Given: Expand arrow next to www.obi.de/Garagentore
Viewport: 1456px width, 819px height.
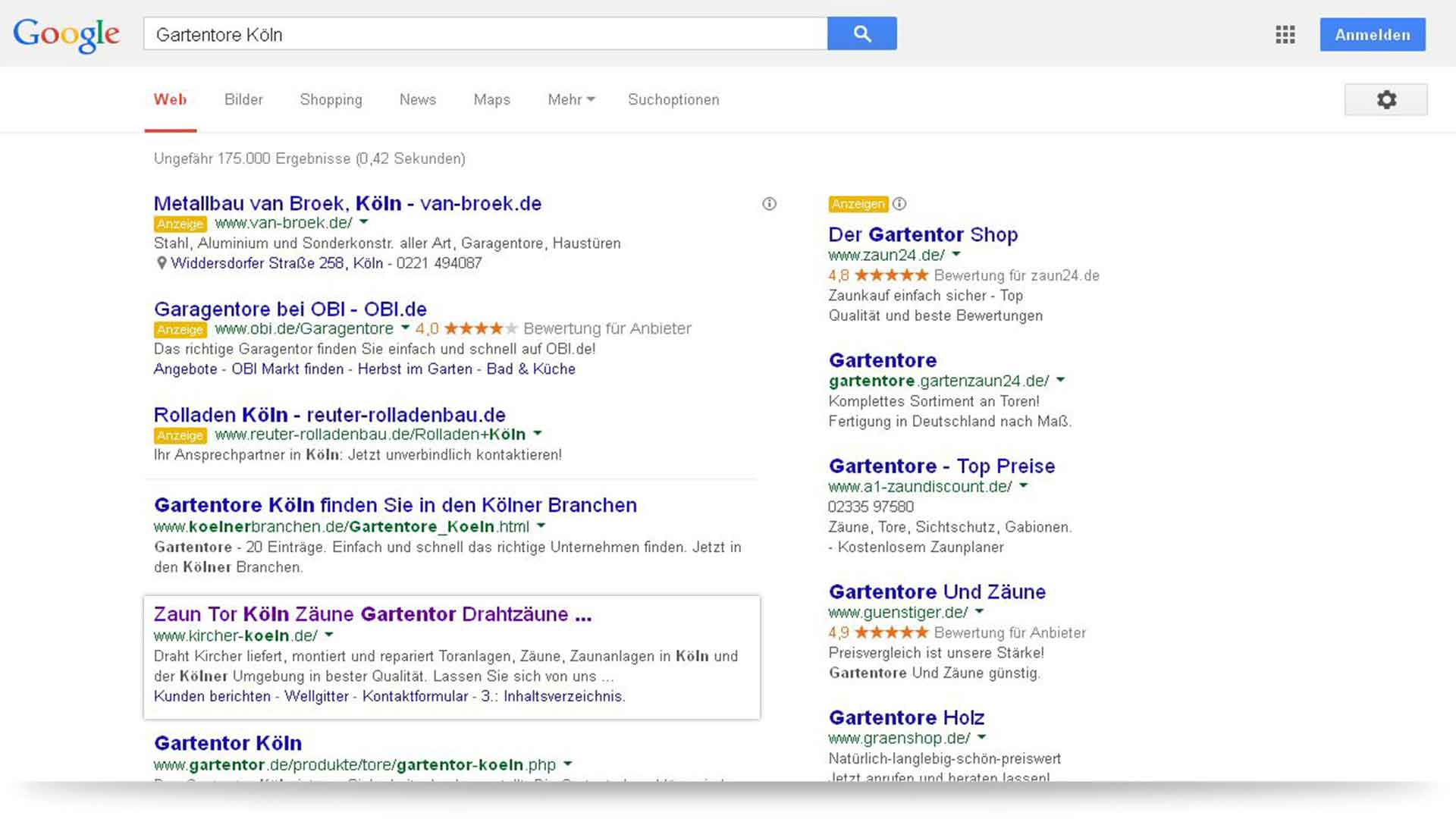Looking at the screenshot, I should [x=405, y=328].
